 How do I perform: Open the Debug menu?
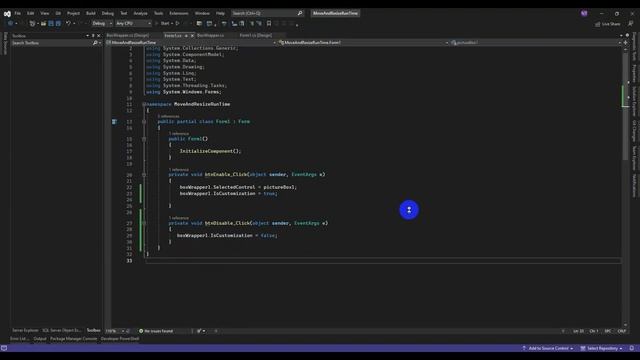pyautogui.click(x=108, y=13)
